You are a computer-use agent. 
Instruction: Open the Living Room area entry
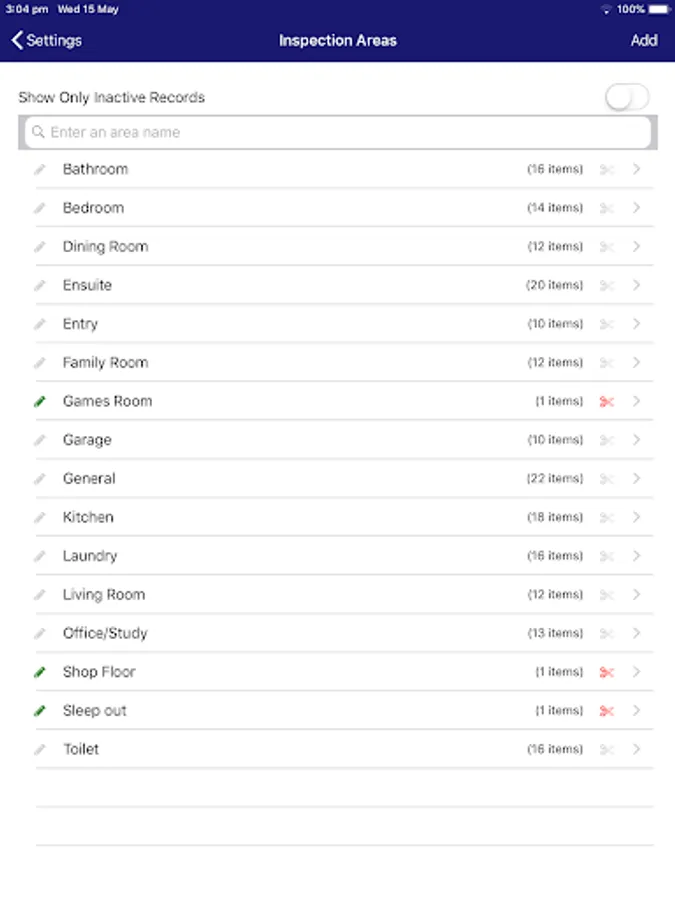(x=104, y=594)
